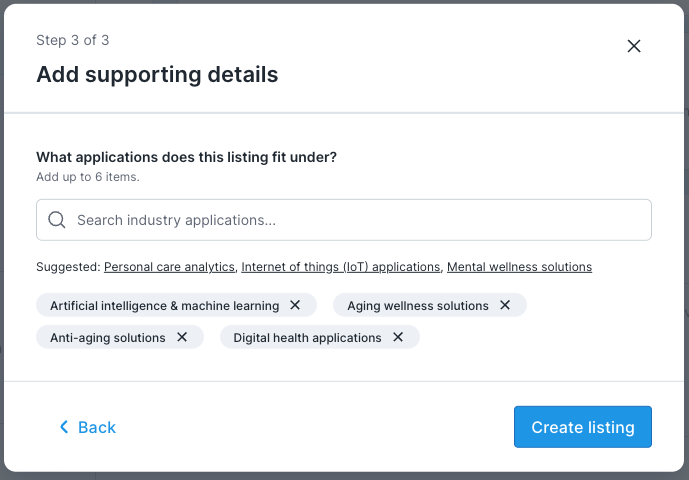Viewport: 689px width, 480px height.
Task: Select the Aging wellness solutions chip label
Action: pos(418,306)
